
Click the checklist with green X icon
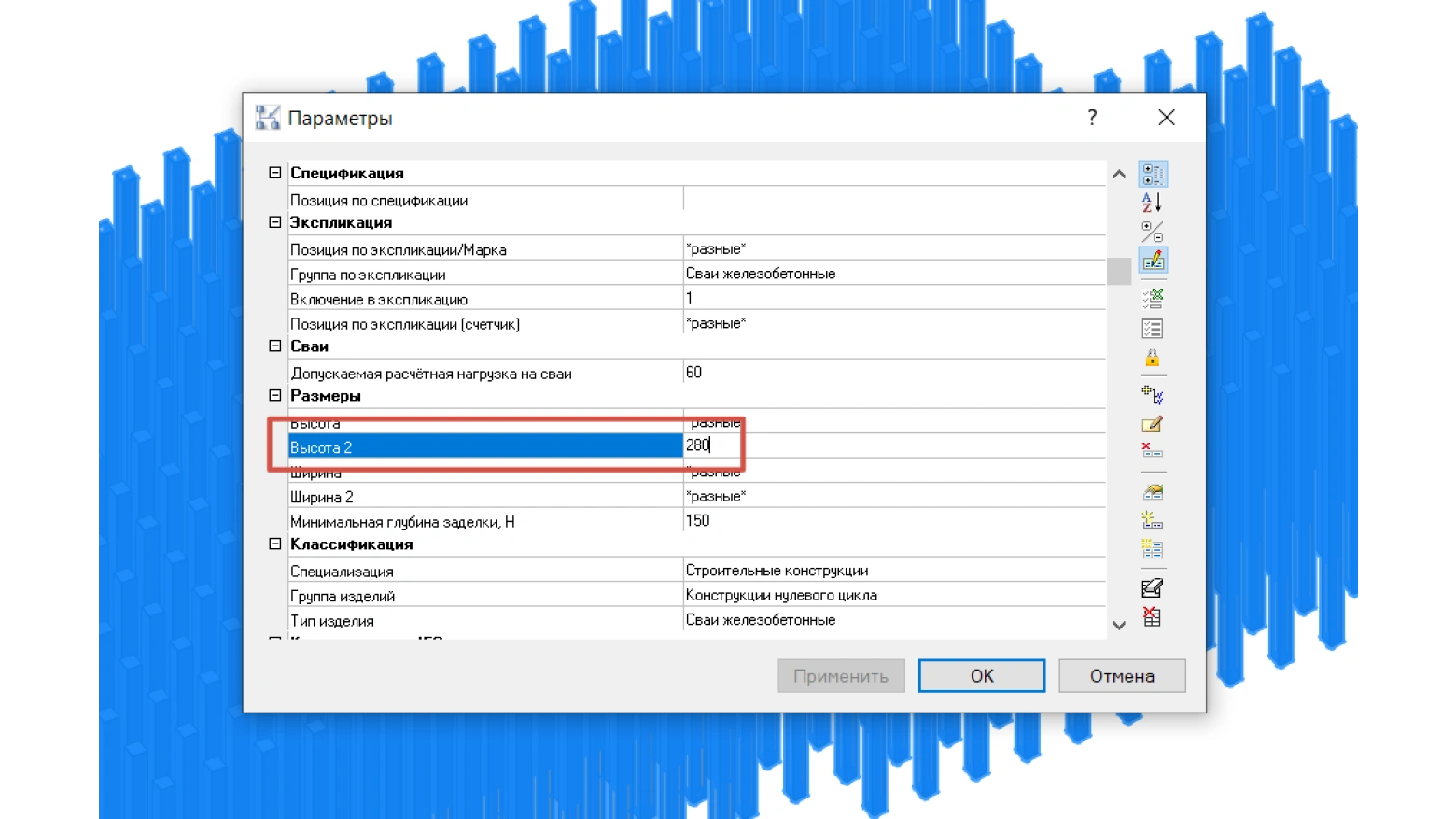point(1153,299)
